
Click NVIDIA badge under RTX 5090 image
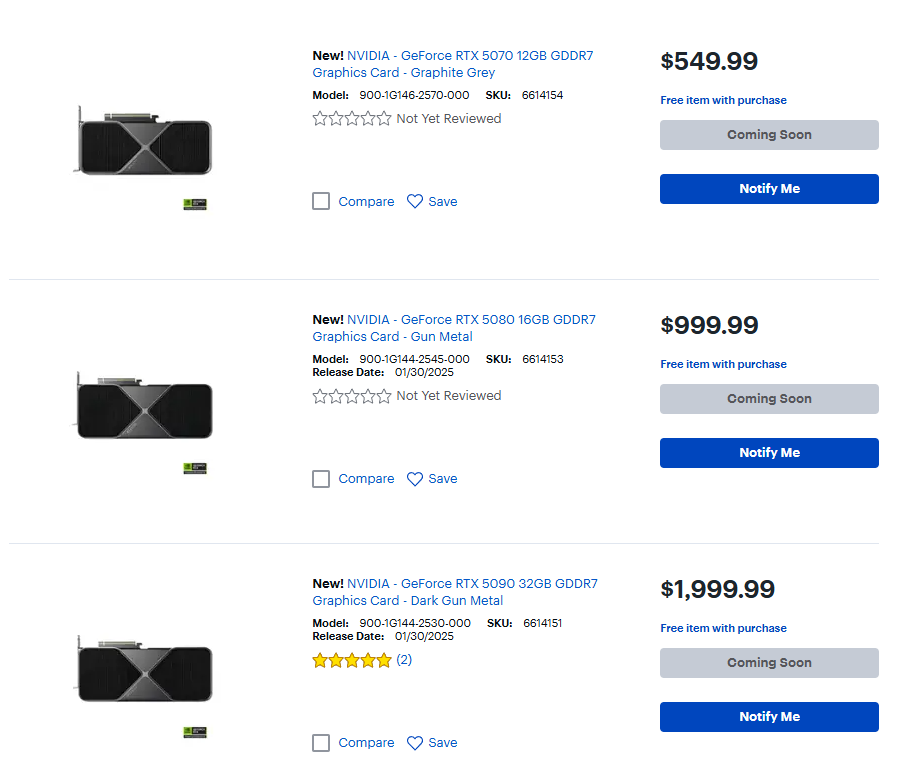[195, 732]
